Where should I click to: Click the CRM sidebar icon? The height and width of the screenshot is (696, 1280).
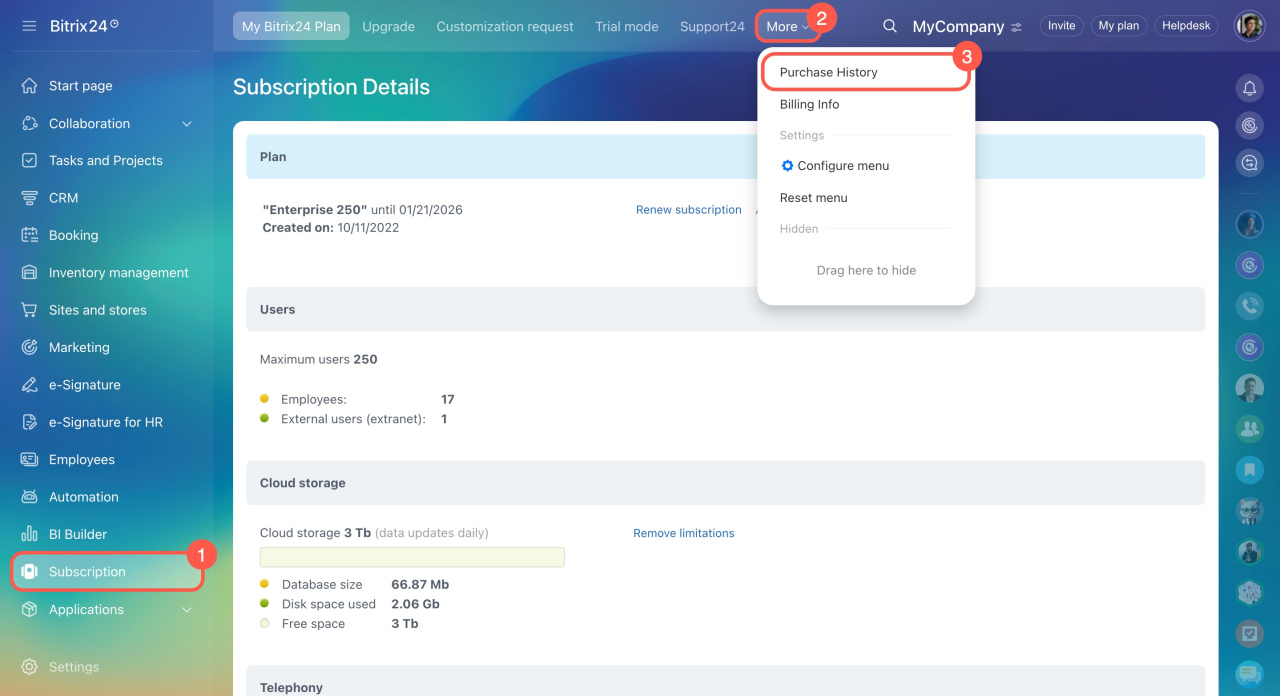30,198
